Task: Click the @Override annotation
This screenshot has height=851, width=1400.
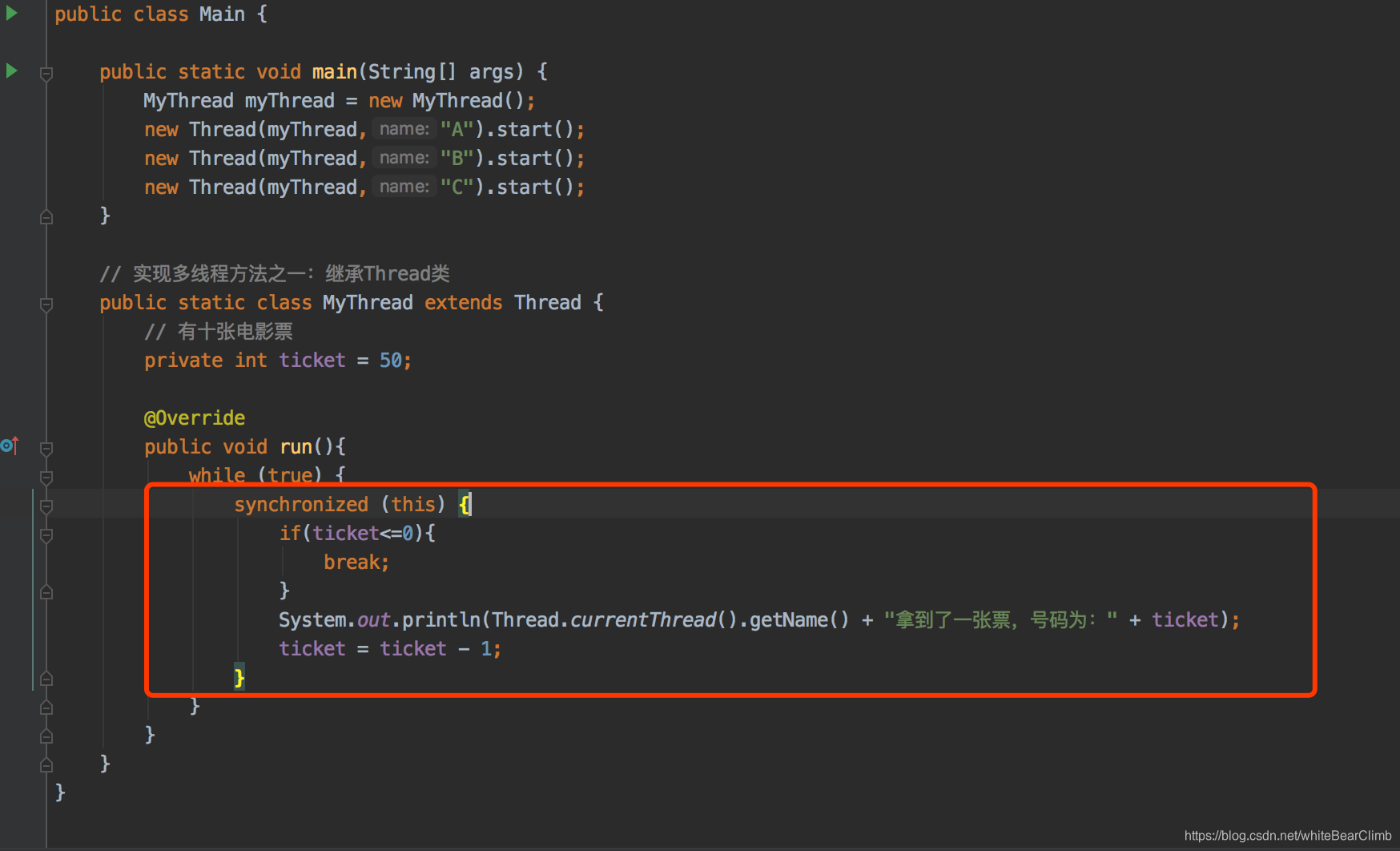Action: pyautogui.click(x=195, y=418)
